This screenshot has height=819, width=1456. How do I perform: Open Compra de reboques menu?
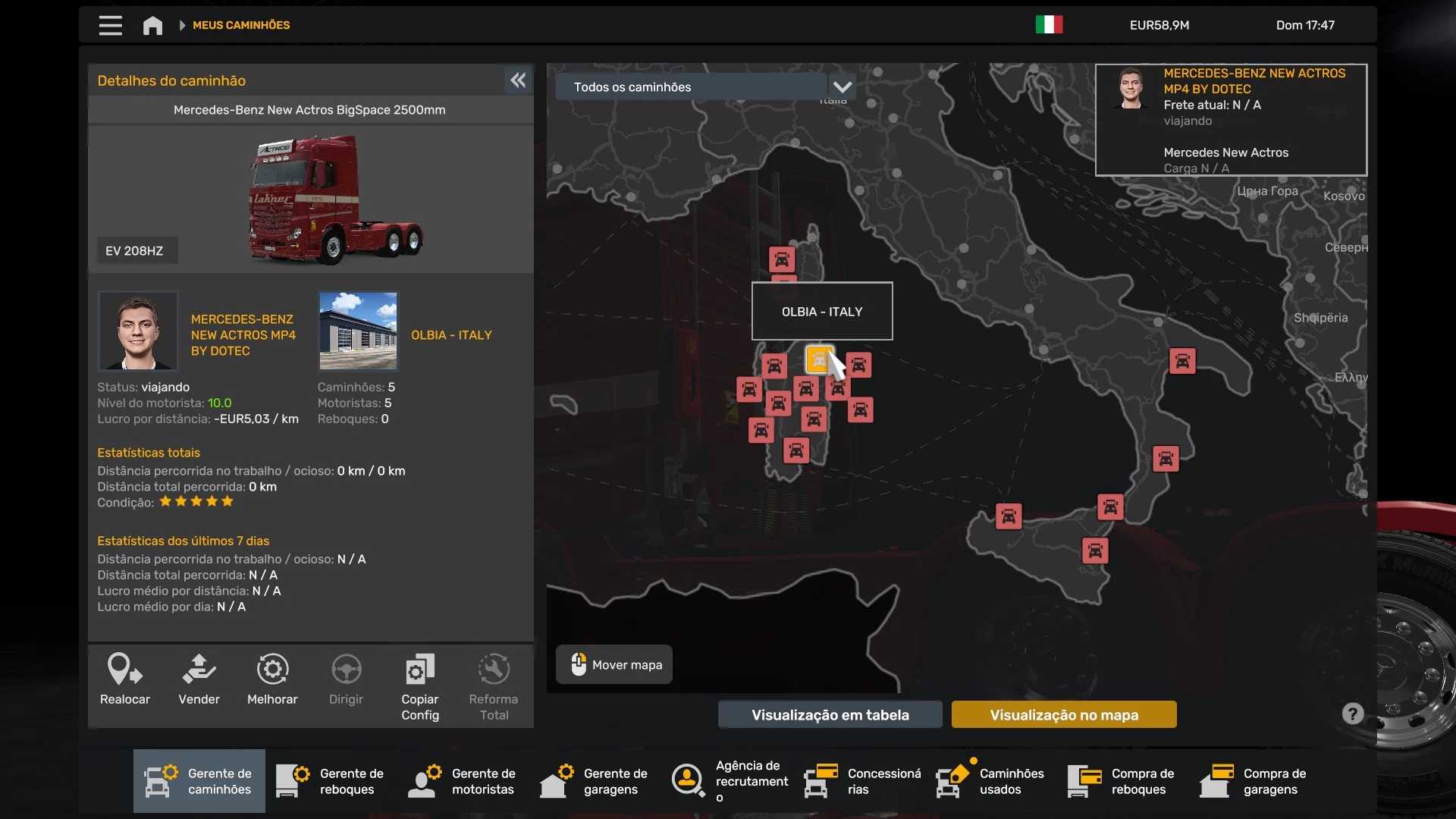click(1122, 781)
